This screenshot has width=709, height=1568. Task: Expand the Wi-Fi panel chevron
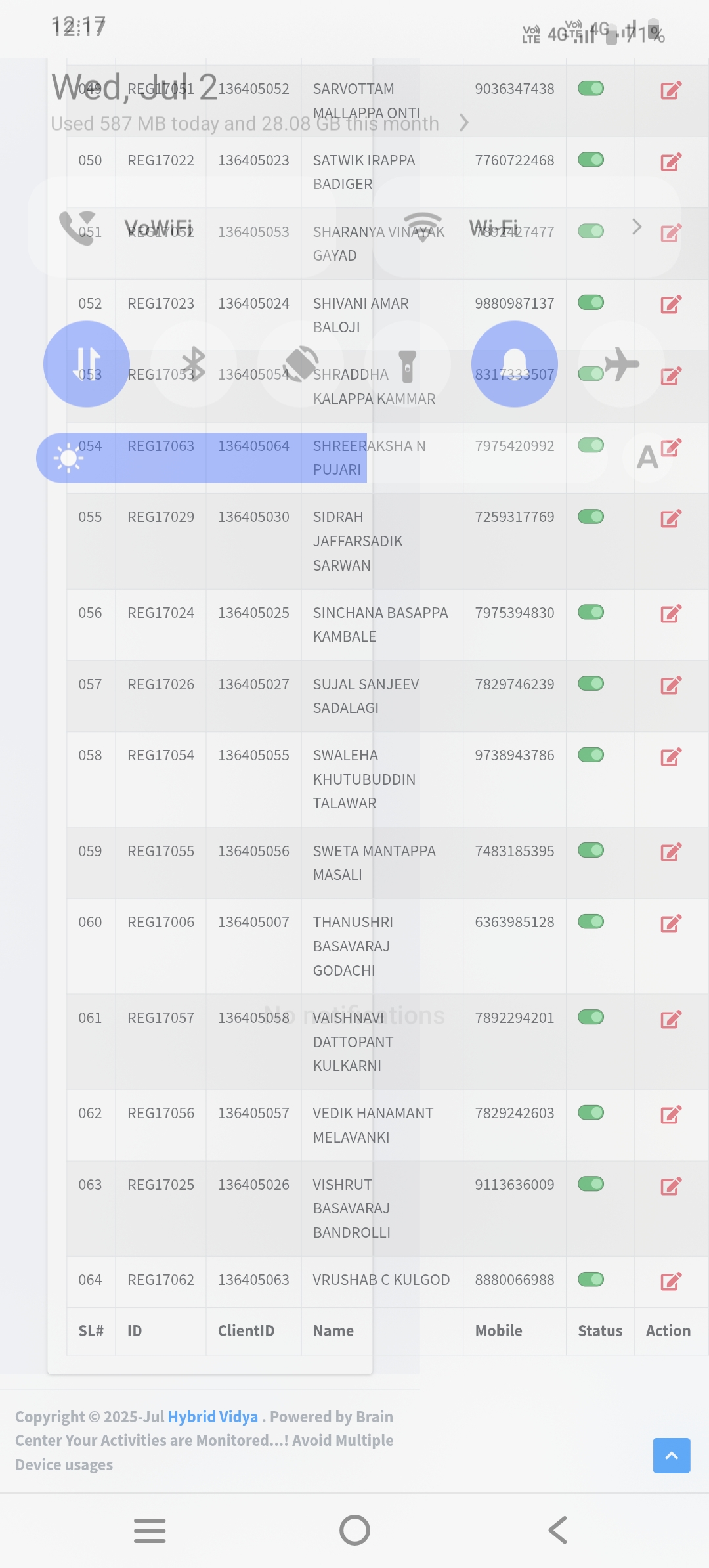[x=637, y=227]
